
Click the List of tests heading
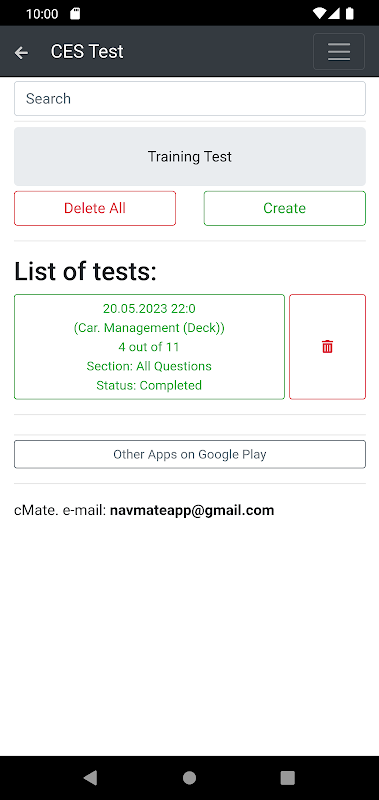[x=85, y=271]
